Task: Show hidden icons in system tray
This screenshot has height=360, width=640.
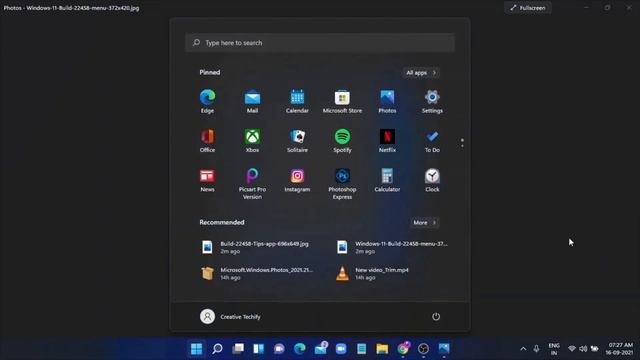Action: pos(523,349)
